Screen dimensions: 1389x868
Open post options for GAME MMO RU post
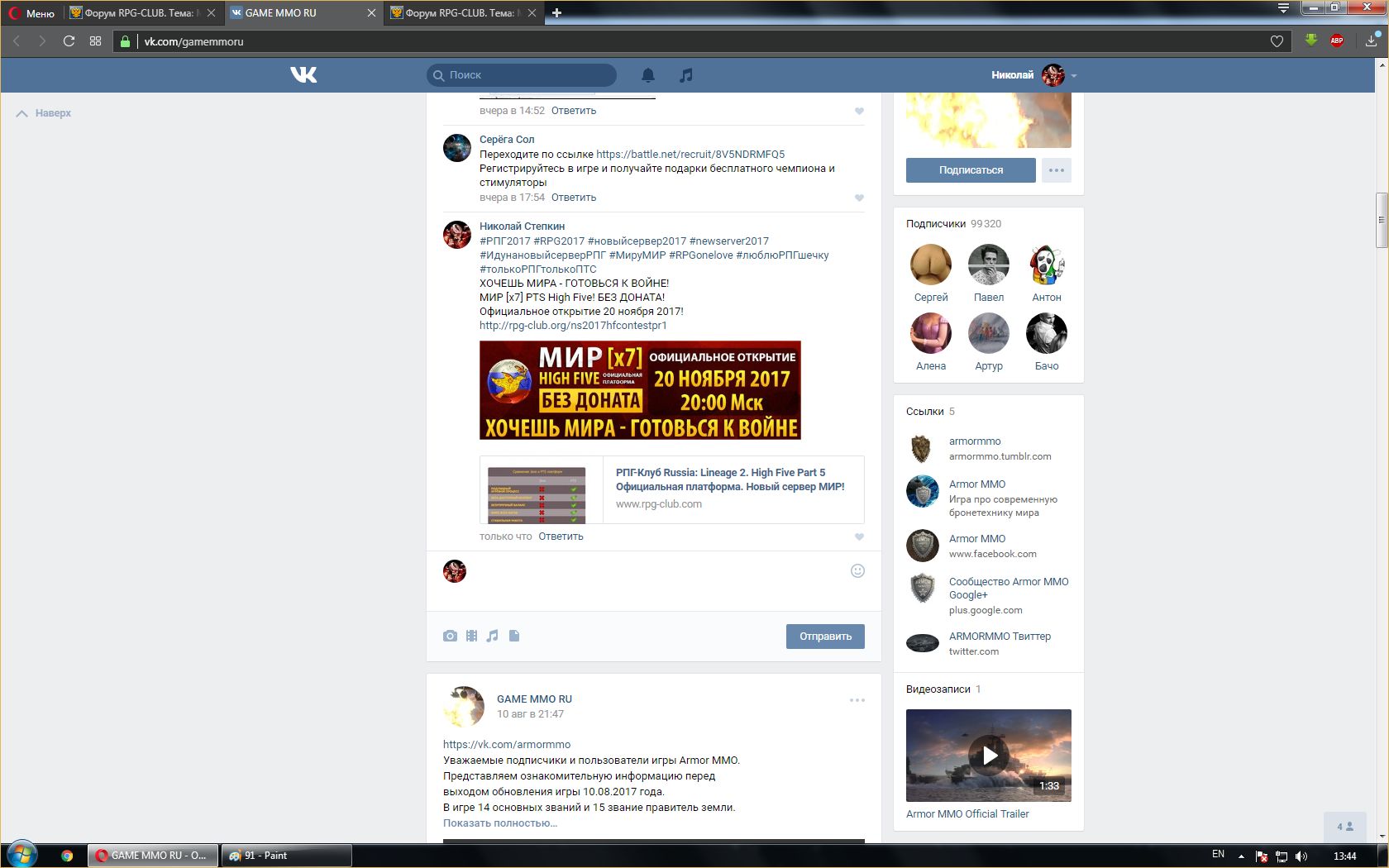coord(857,700)
